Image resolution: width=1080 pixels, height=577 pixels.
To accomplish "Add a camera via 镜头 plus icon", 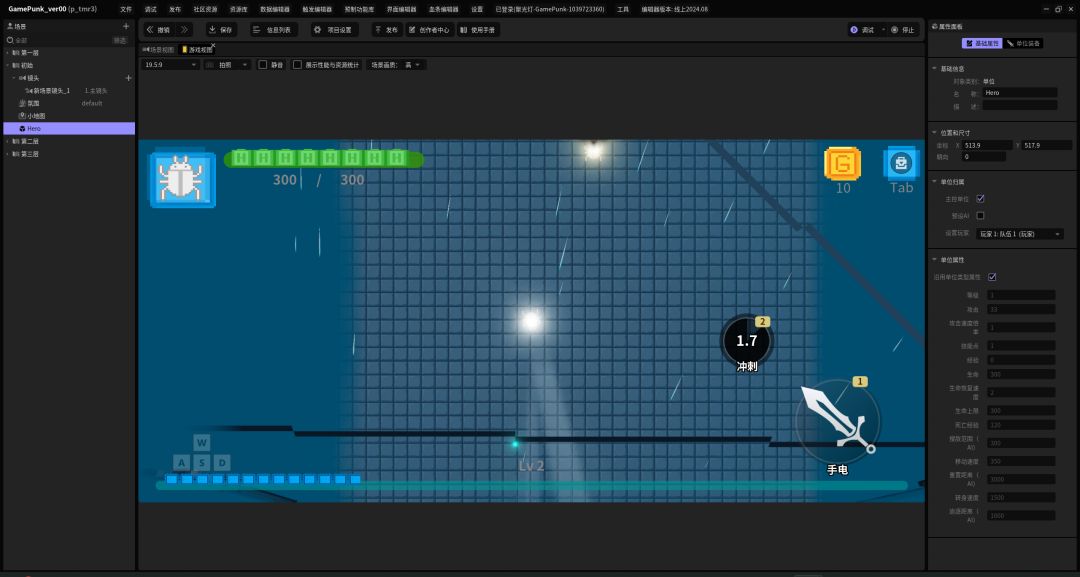I will tap(128, 78).
